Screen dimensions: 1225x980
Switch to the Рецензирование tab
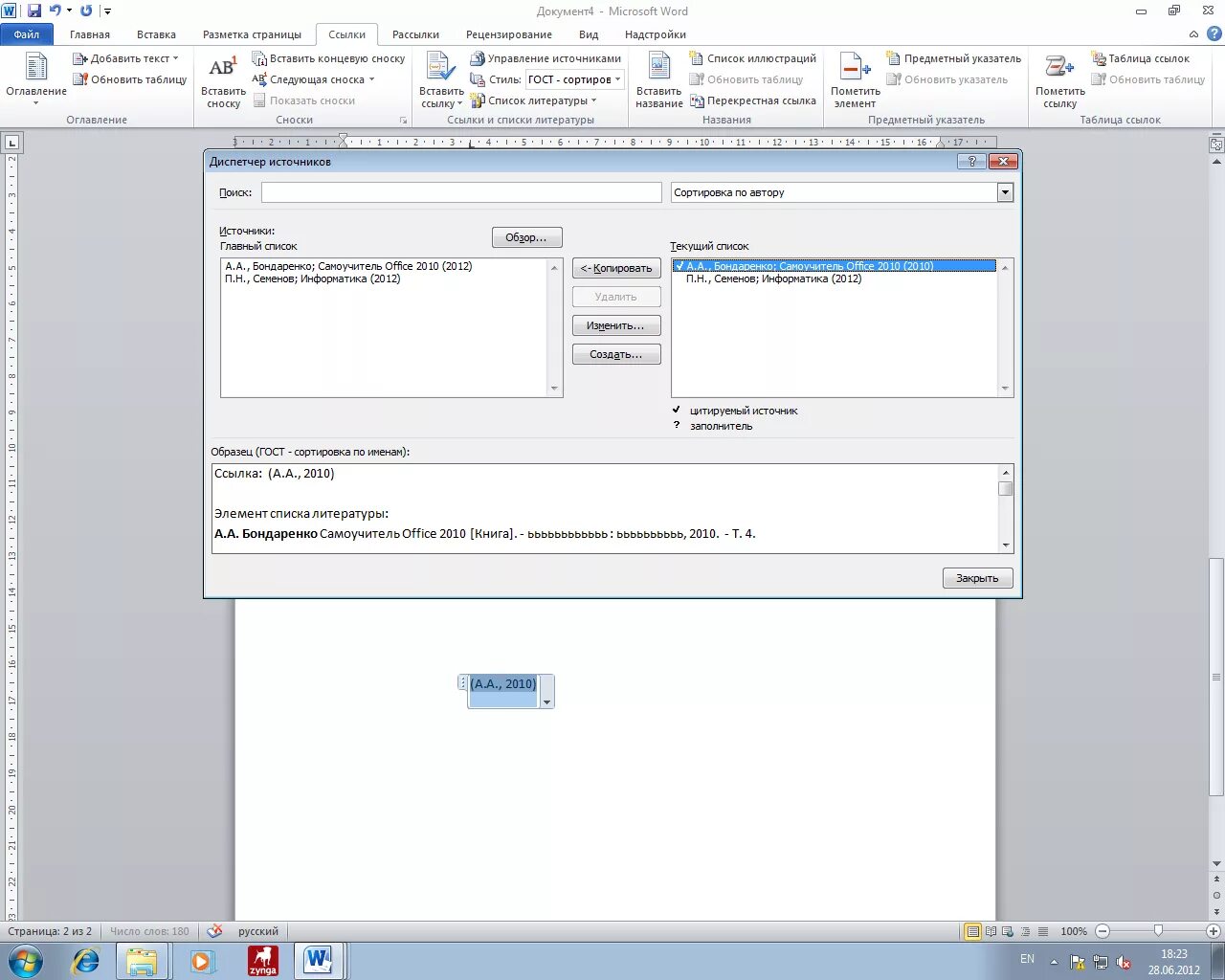click(509, 34)
